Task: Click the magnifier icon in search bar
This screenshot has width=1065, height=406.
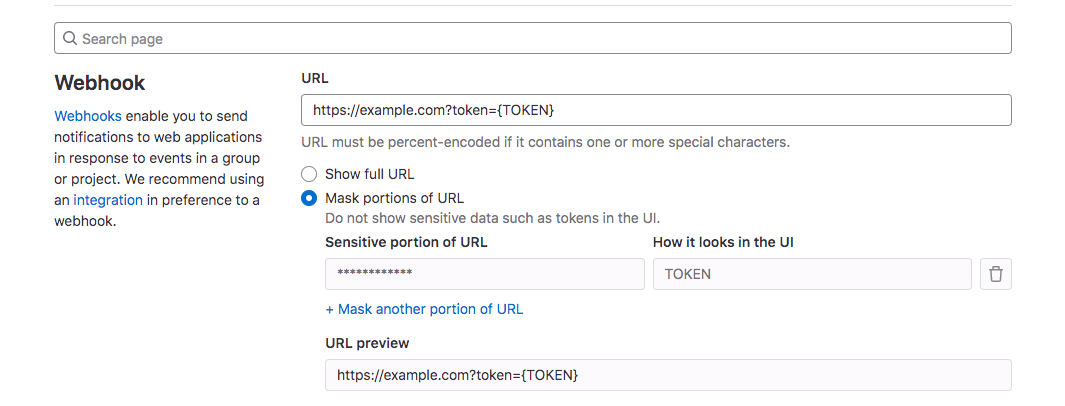Action: pyautogui.click(x=69, y=39)
